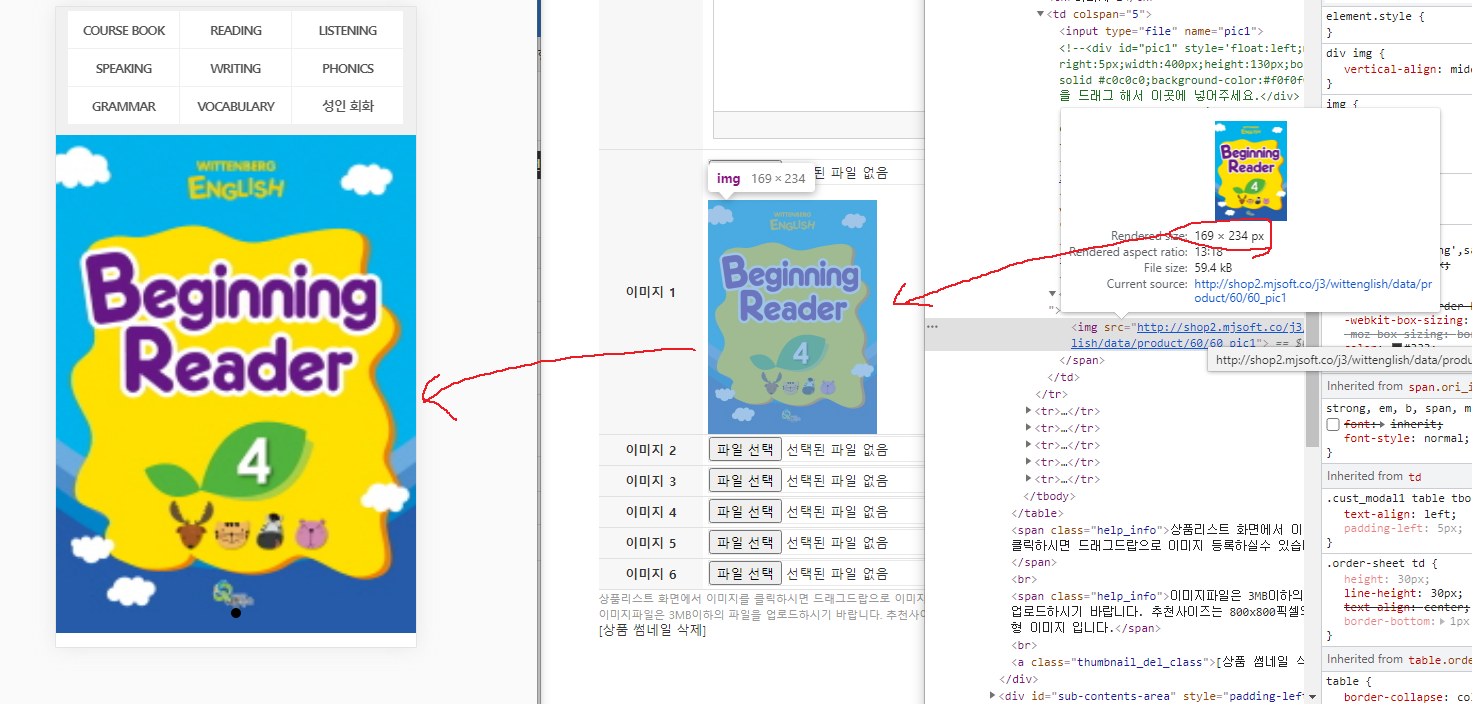1472x704 pixels.
Task: Click the -webkit-box-sizing declaration
Action: click(x=1407, y=319)
